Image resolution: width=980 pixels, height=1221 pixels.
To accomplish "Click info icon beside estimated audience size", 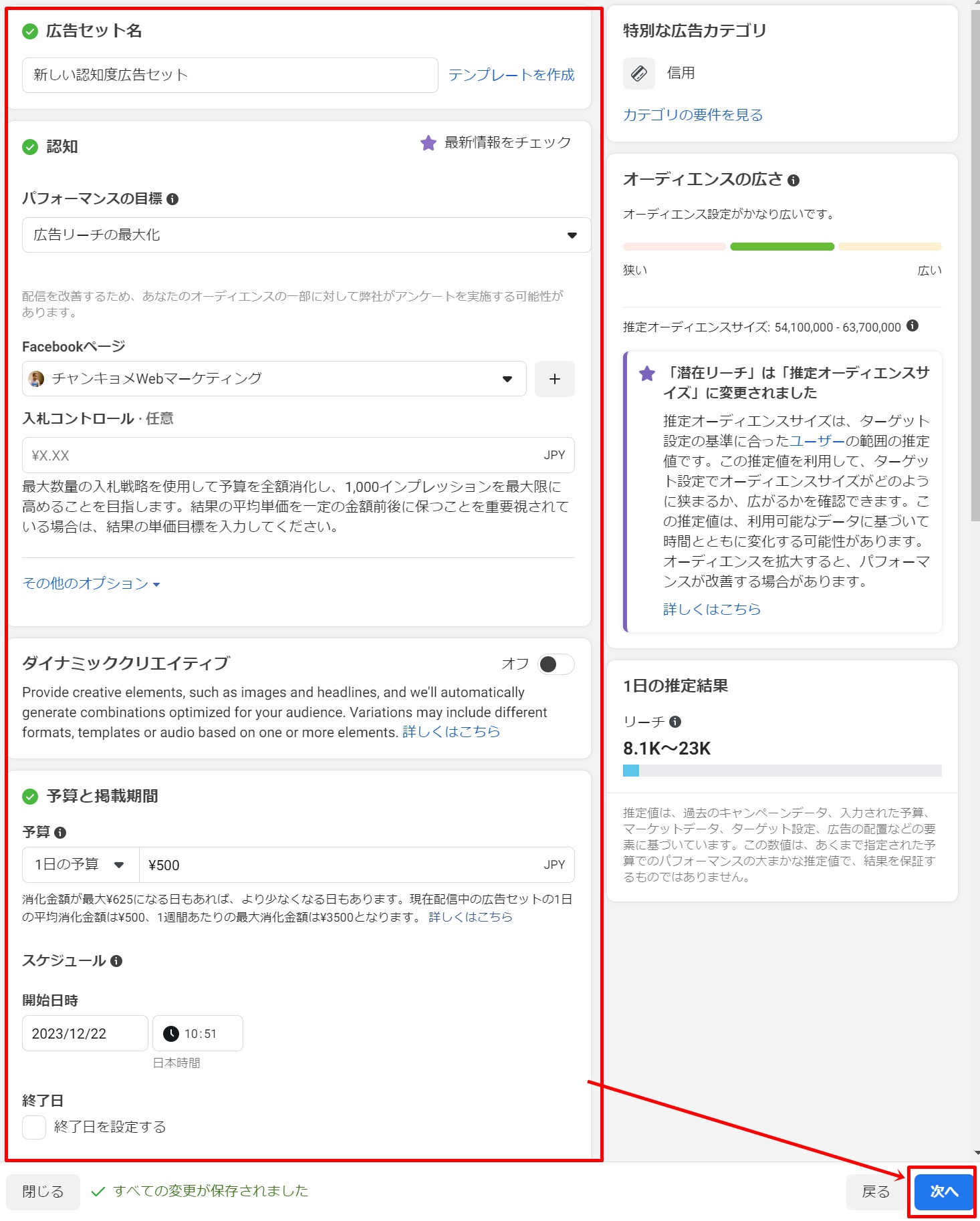I will click(912, 326).
